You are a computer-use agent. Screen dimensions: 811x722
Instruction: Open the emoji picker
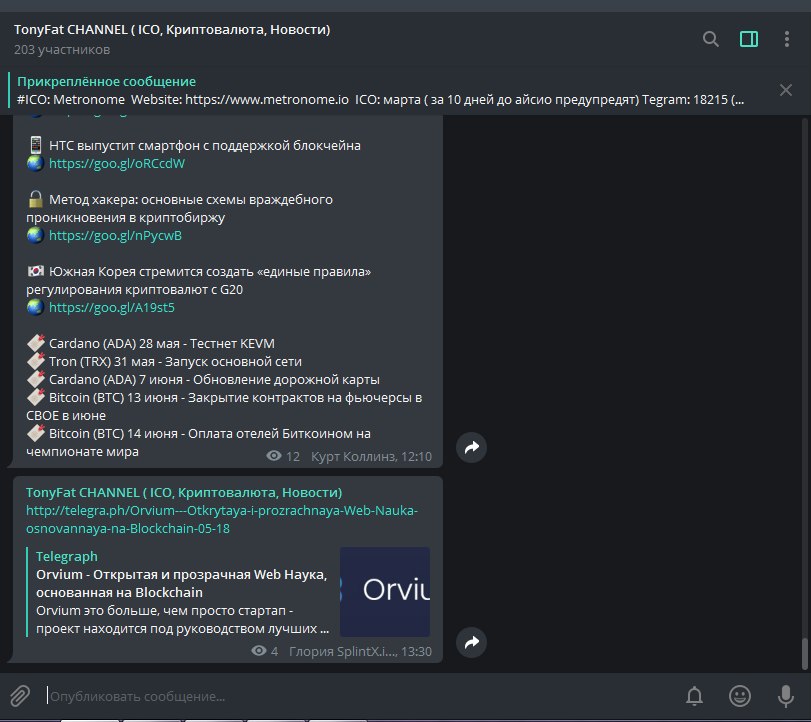coord(740,696)
